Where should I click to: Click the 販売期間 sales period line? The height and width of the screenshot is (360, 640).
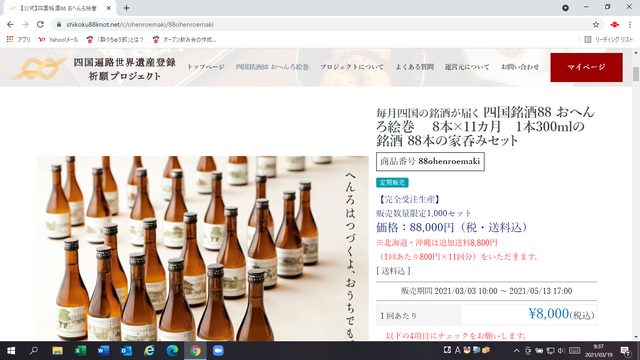487,291
